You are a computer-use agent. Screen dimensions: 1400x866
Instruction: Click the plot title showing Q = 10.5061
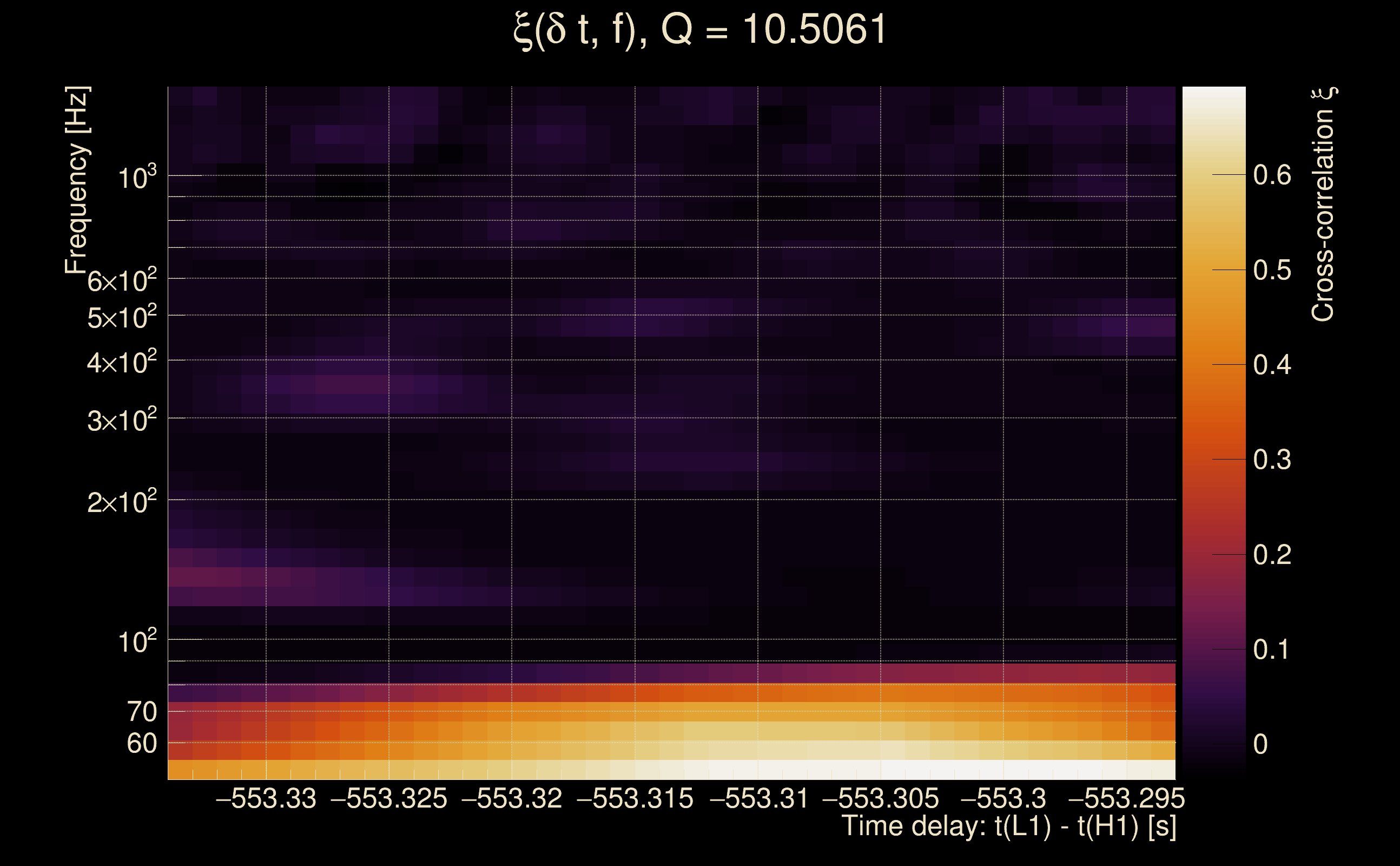[x=699, y=30]
